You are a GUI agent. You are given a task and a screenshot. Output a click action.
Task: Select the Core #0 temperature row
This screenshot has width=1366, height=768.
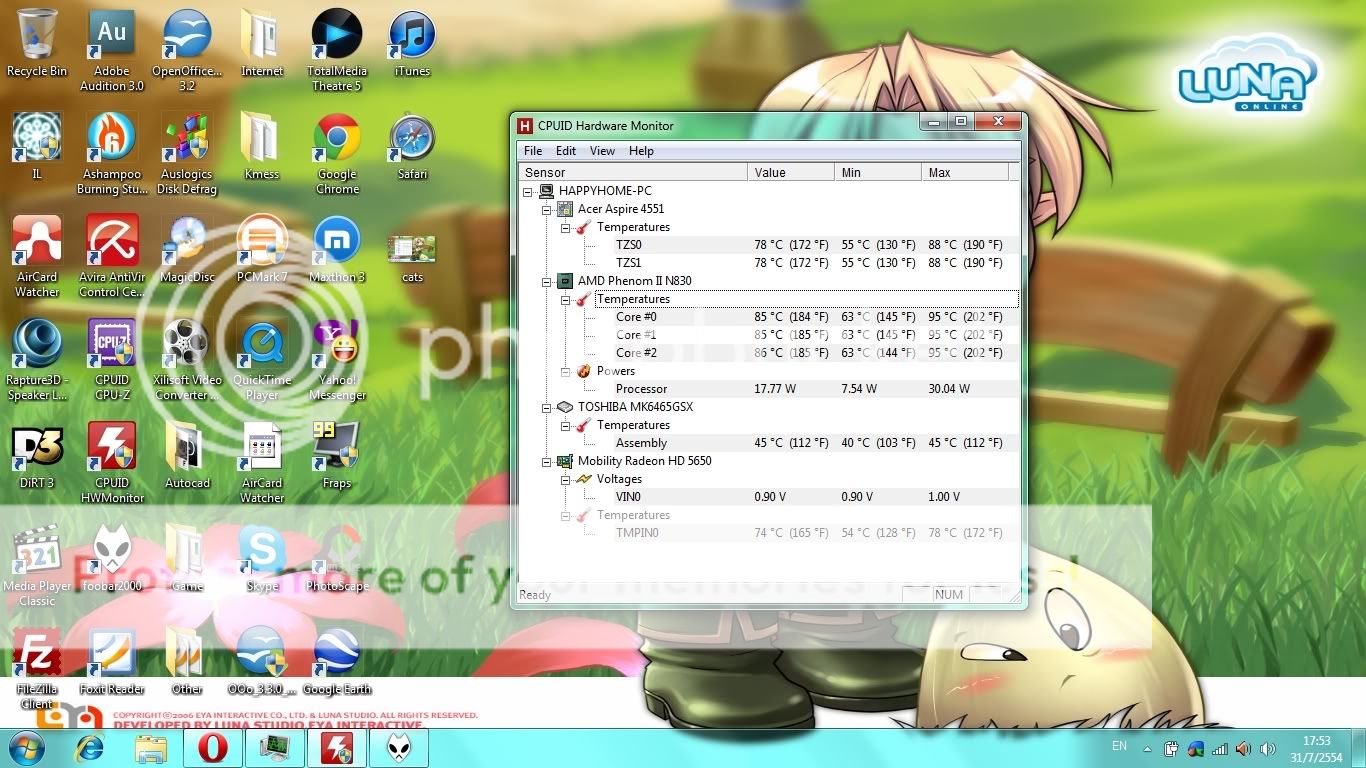click(636, 317)
